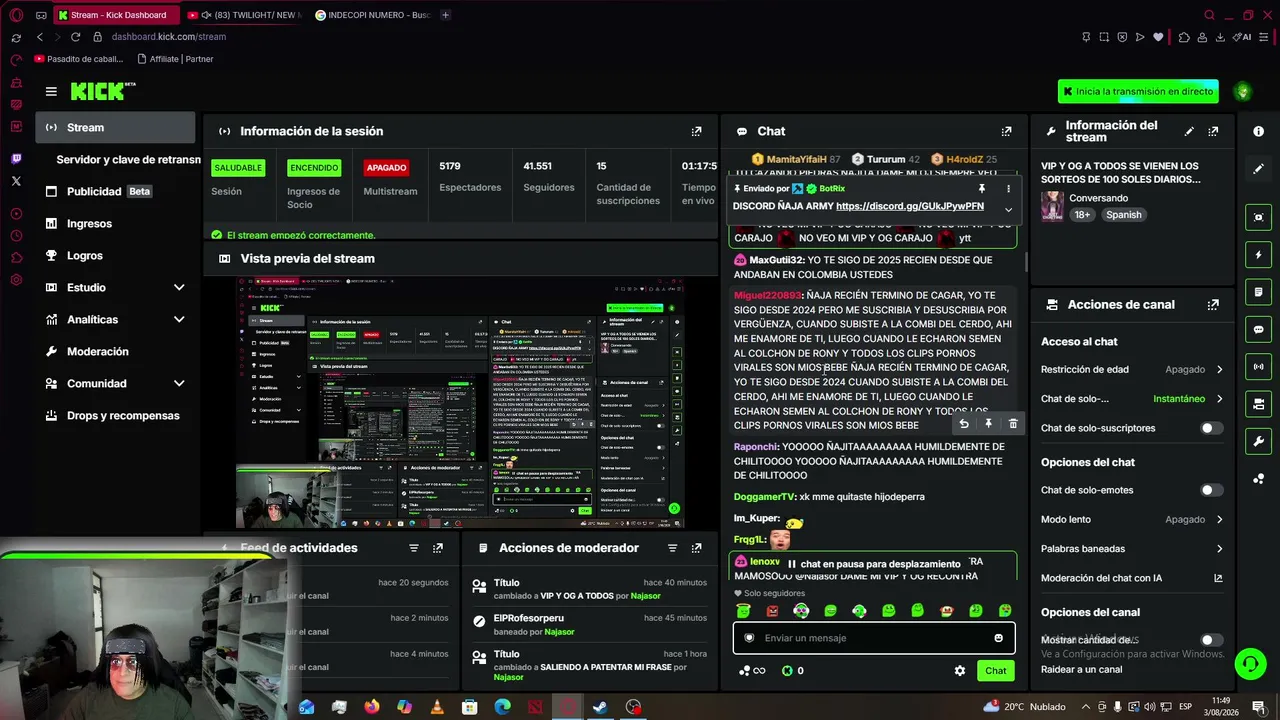Select Stream in the sidebar
The image size is (1280, 720).
pos(116,128)
